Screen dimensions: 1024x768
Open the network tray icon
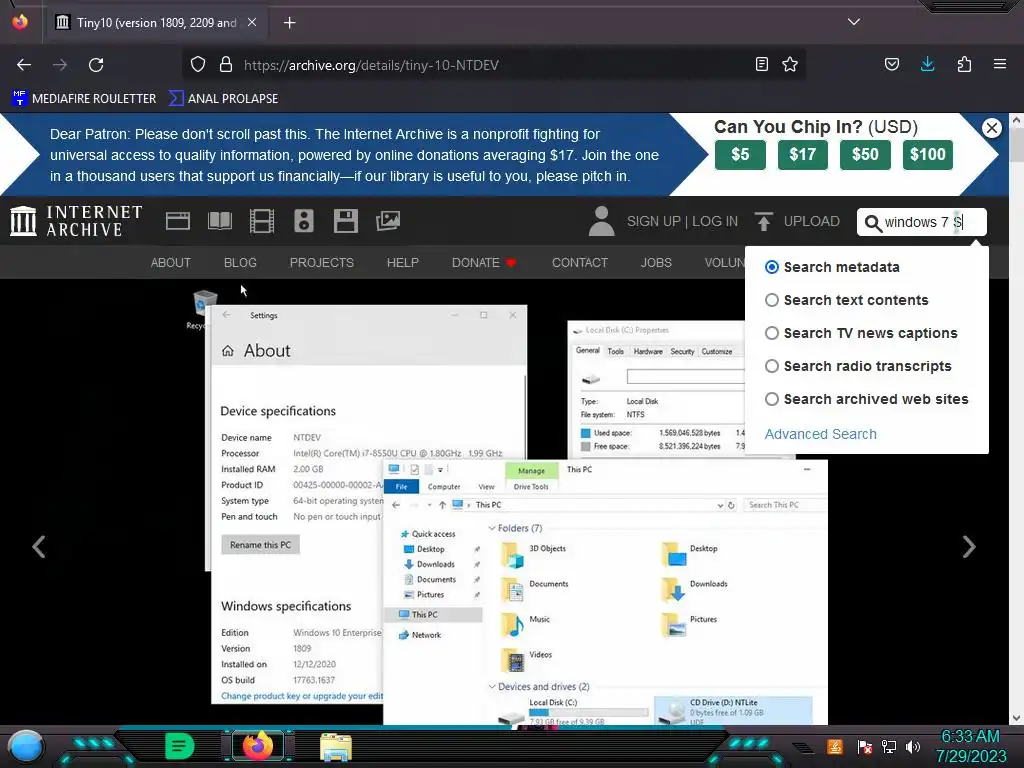pyautogui.click(x=888, y=746)
